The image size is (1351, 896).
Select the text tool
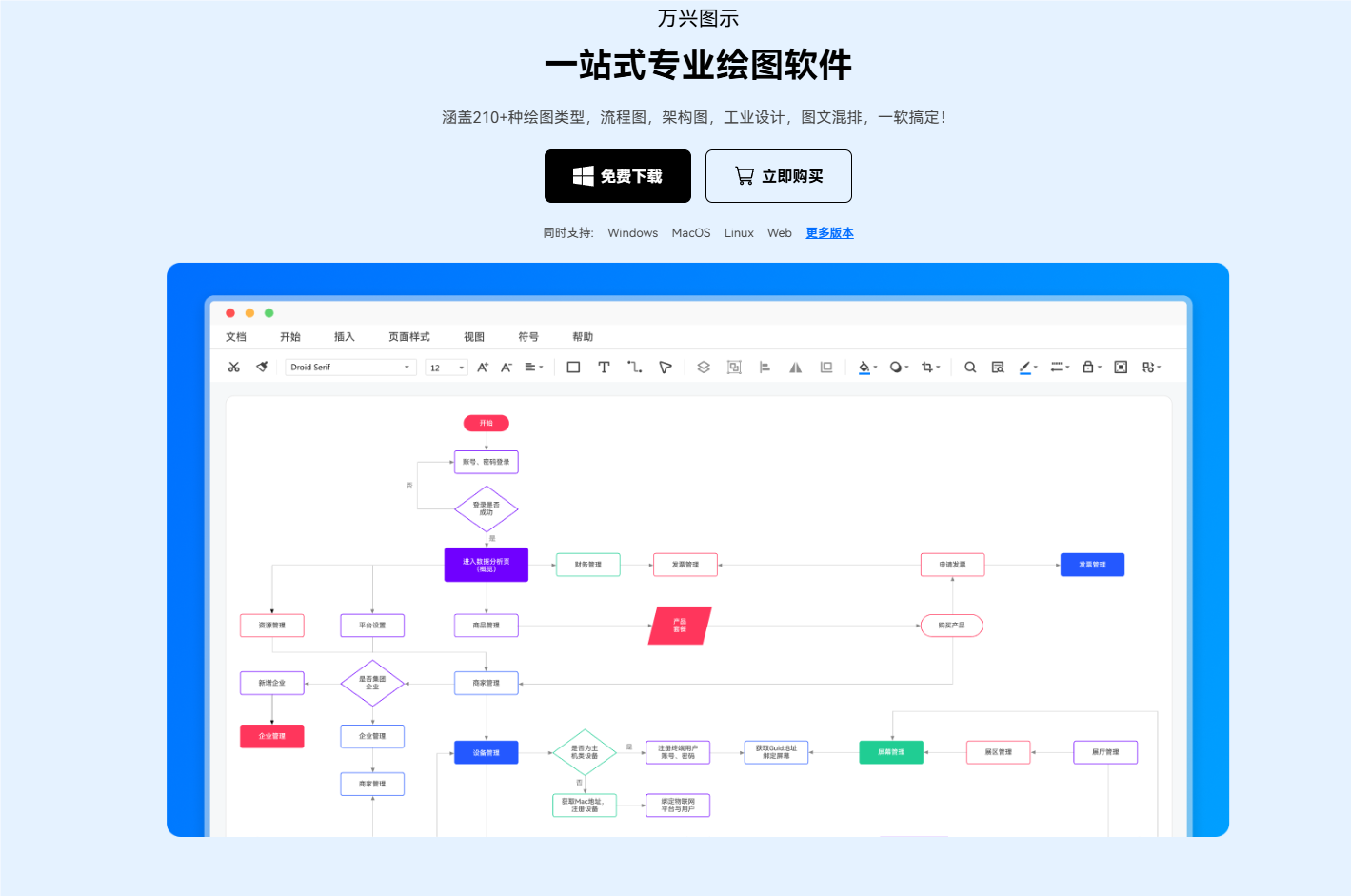604,367
